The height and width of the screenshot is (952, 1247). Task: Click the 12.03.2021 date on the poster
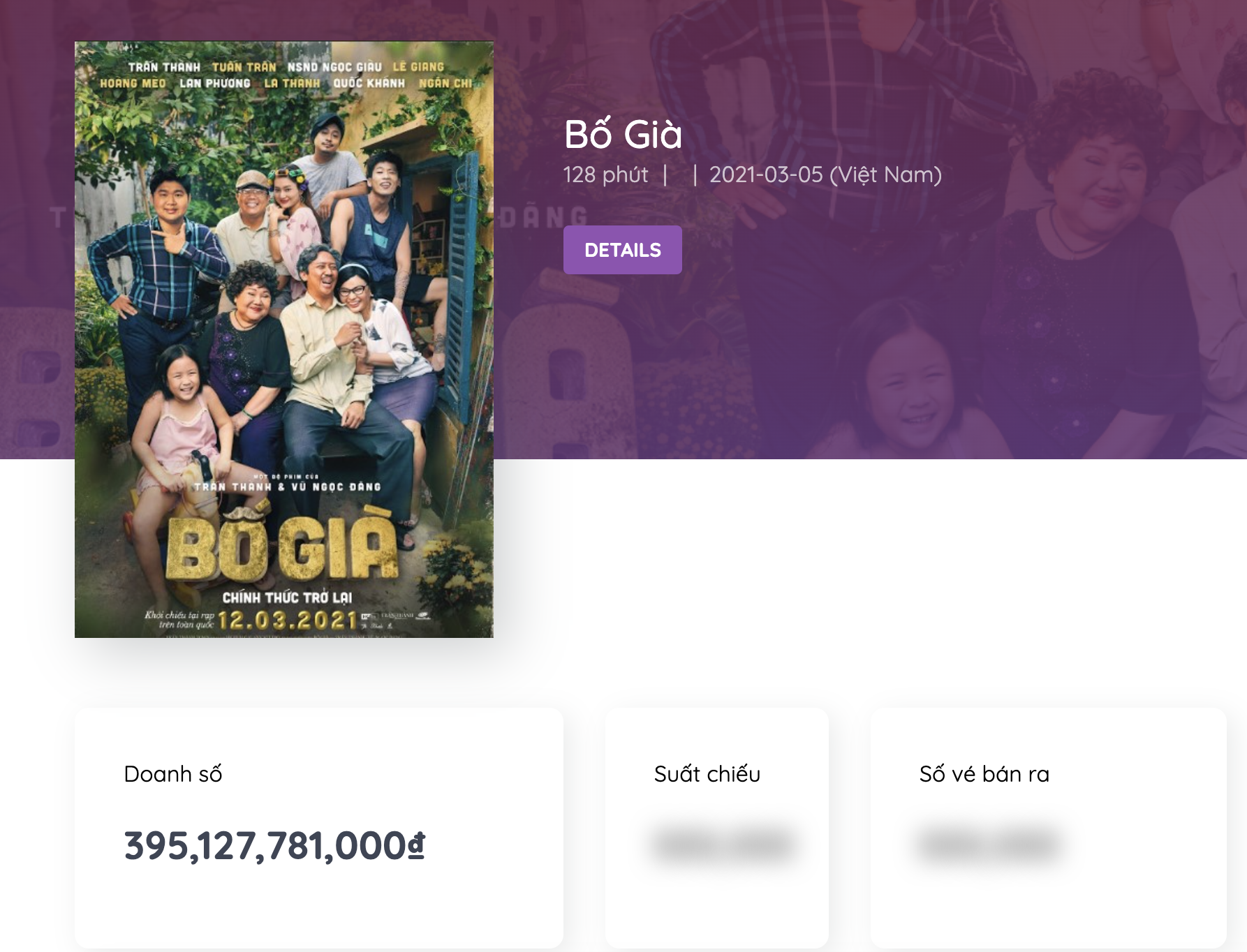pos(288,620)
